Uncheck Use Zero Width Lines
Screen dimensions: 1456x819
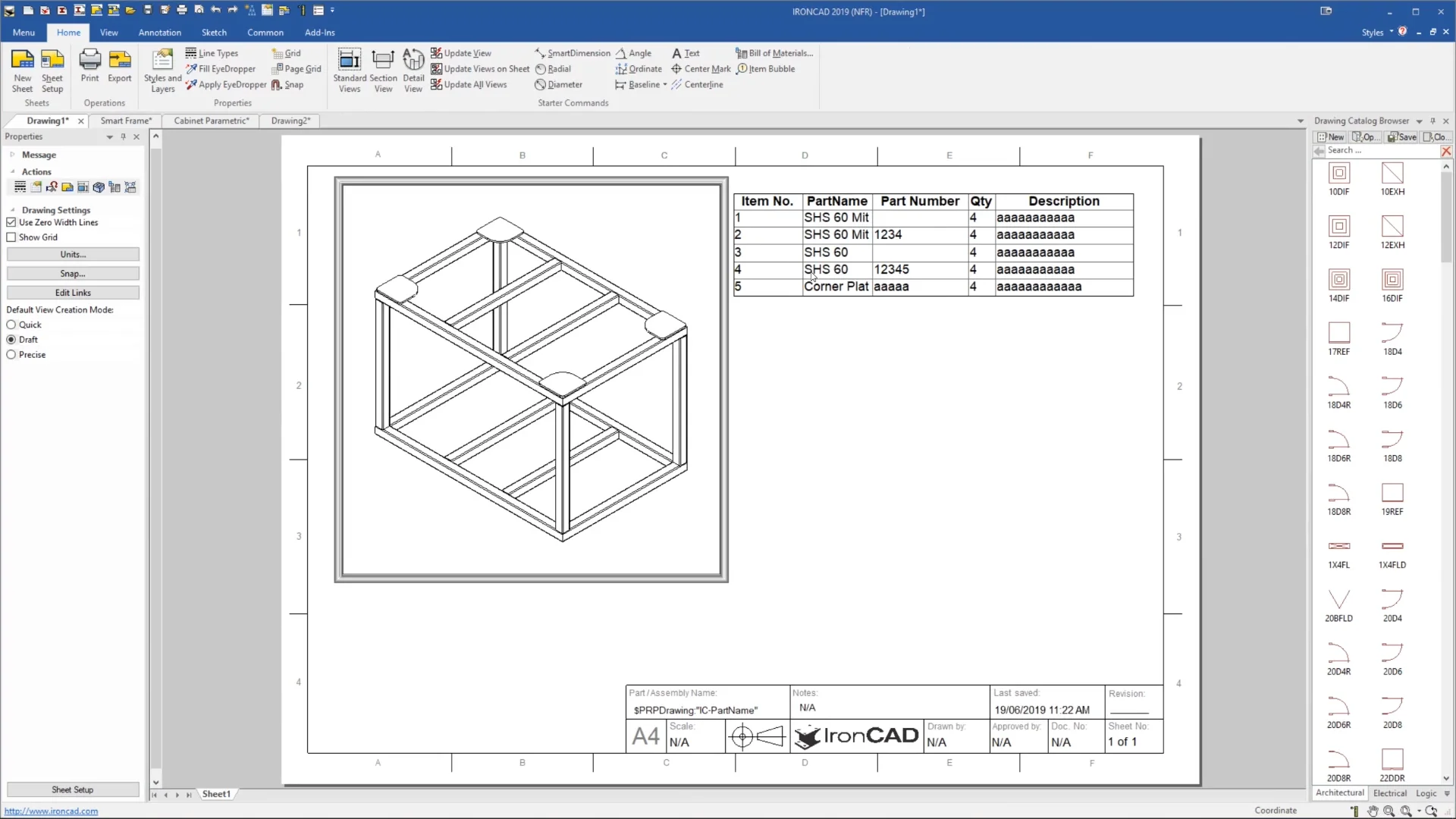[11, 221]
